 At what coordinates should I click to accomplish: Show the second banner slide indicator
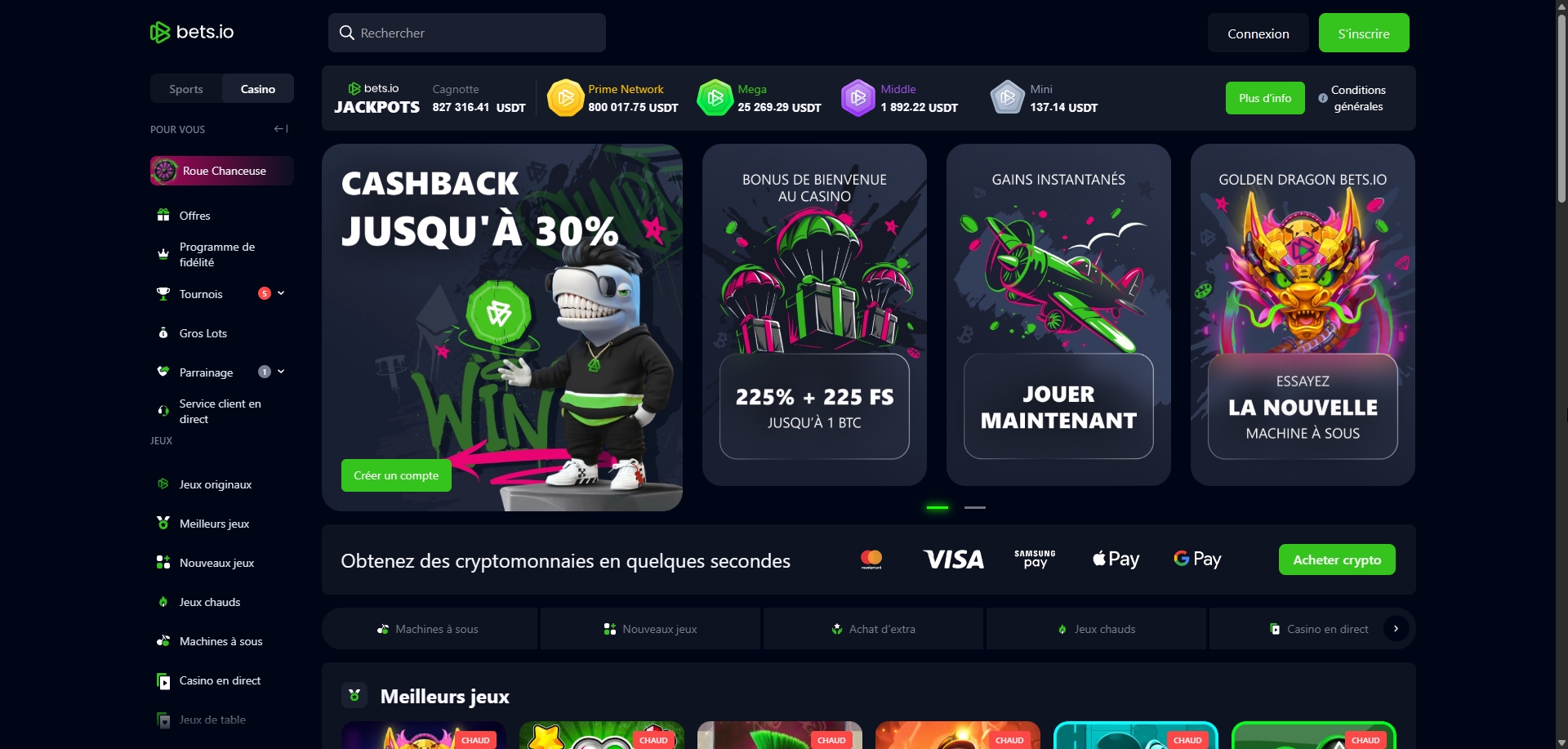[975, 508]
